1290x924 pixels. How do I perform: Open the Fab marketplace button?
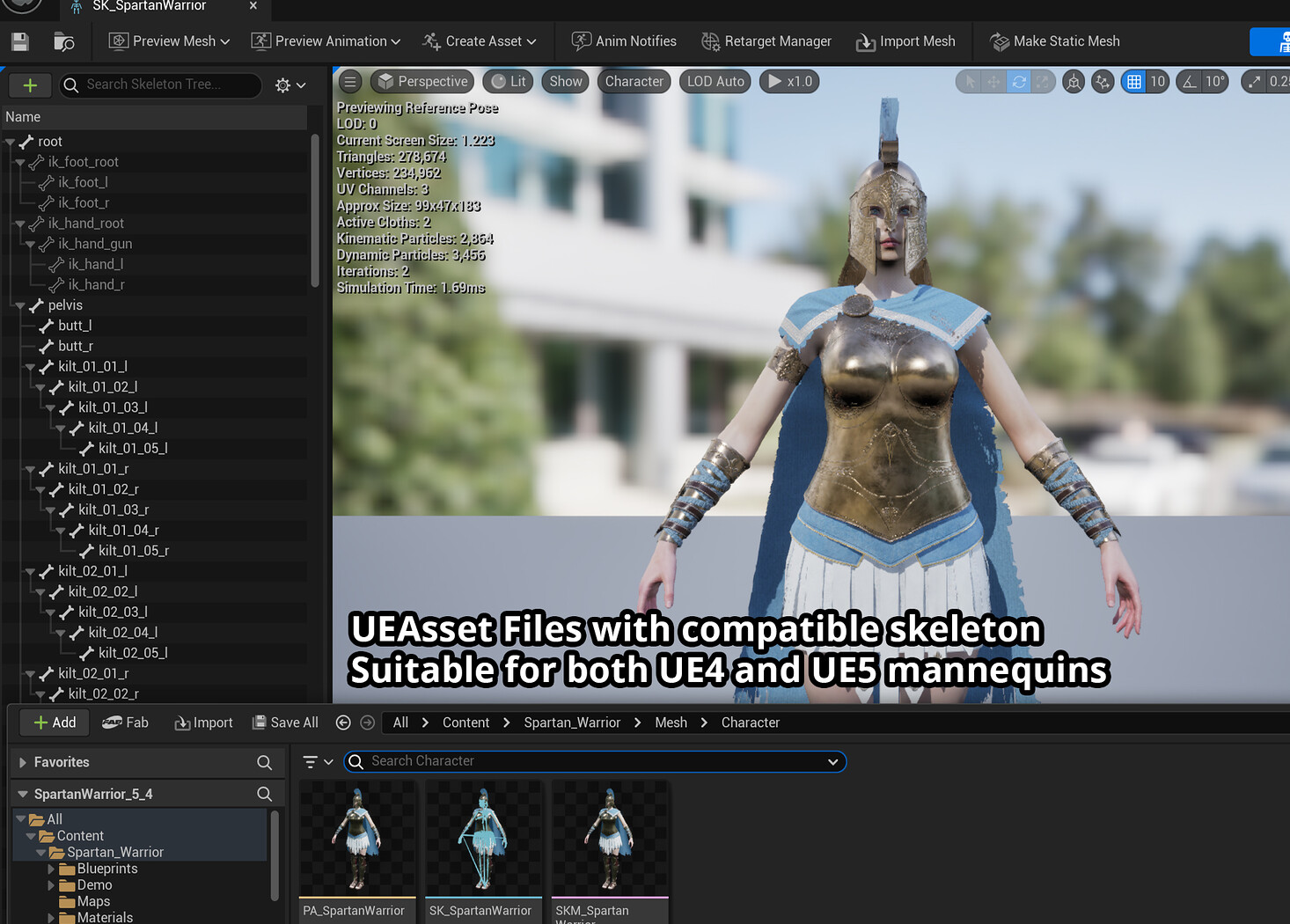(x=125, y=722)
